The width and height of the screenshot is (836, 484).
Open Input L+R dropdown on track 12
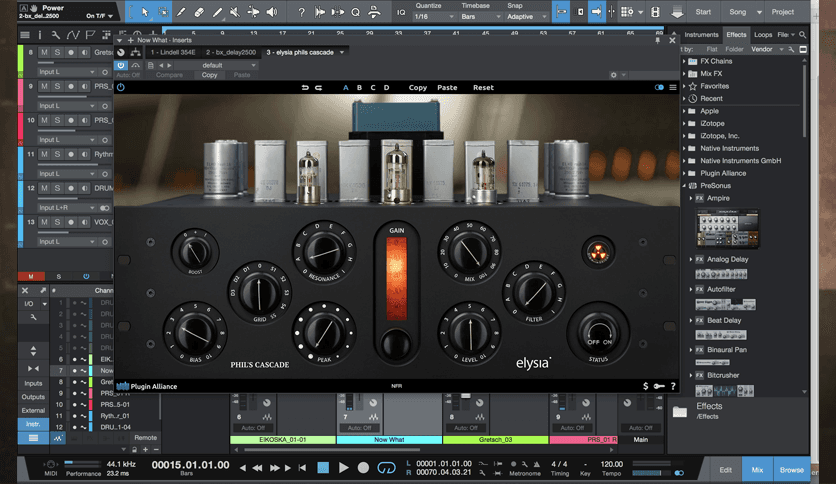coord(67,208)
